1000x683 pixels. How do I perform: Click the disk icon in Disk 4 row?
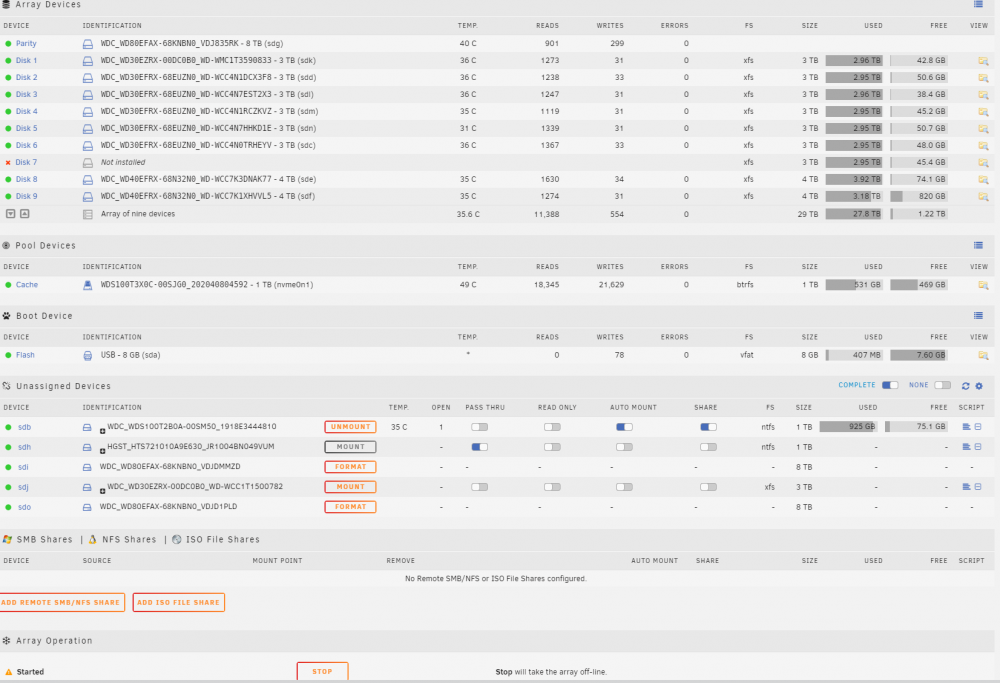tap(88, 112)
